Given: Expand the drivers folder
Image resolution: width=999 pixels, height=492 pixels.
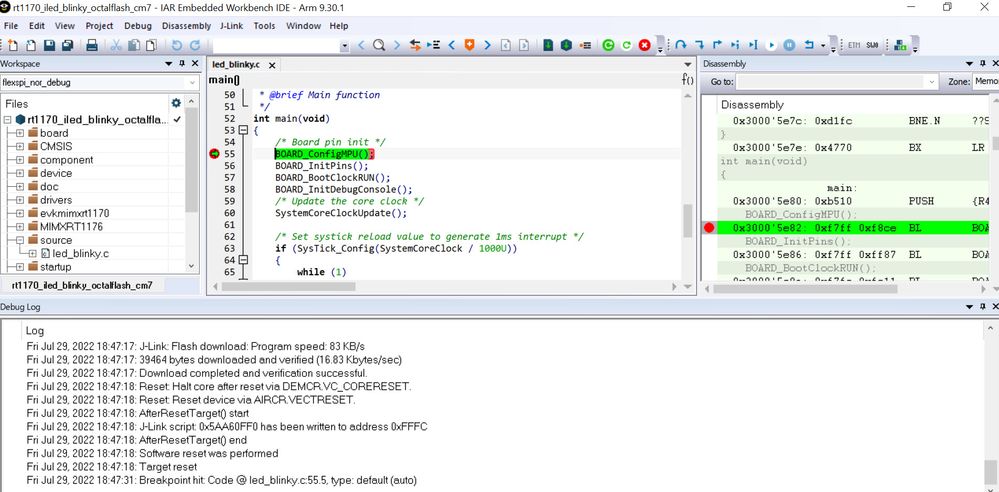Looking at the screenshot, I should click(20, 200).
